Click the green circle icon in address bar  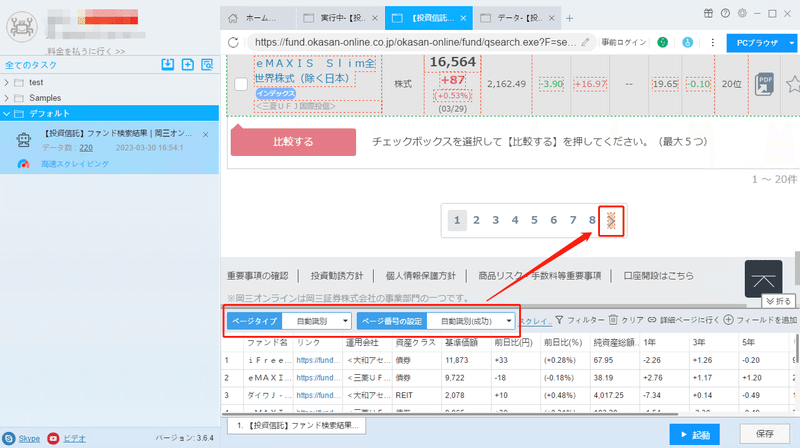click(x=662, y=42)
